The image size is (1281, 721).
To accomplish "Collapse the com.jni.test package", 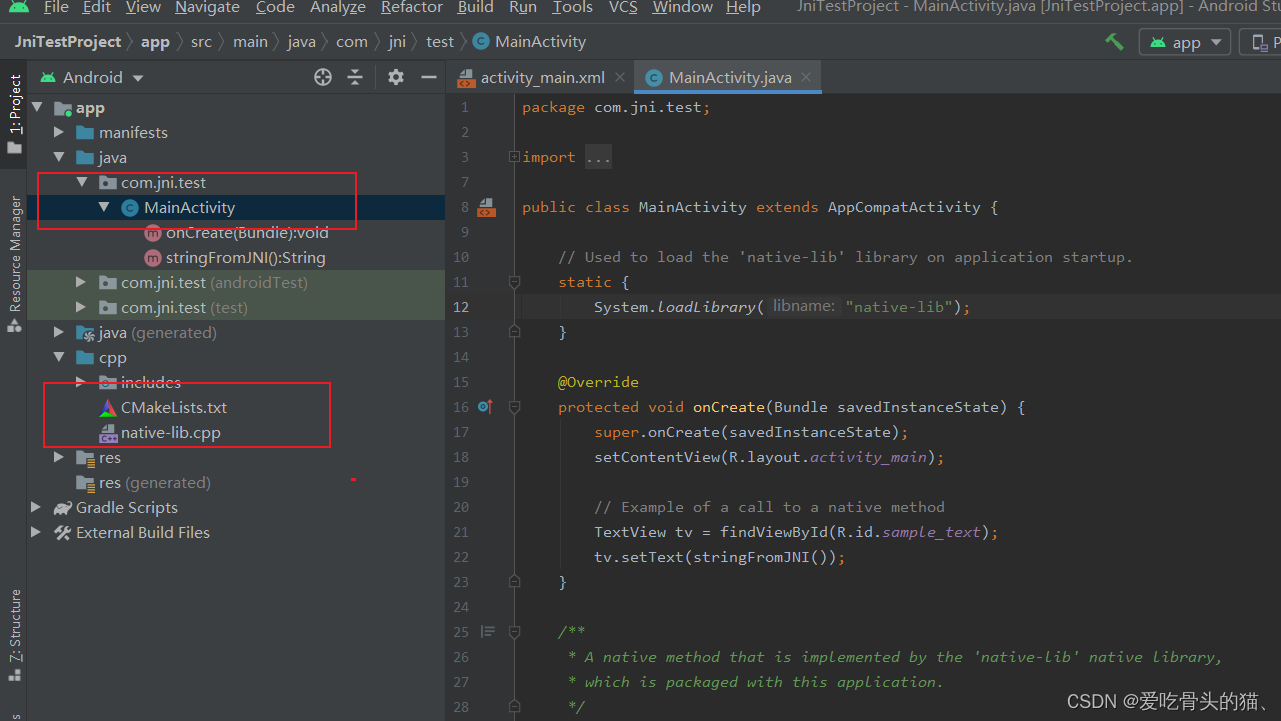I will tap(82, 182).
